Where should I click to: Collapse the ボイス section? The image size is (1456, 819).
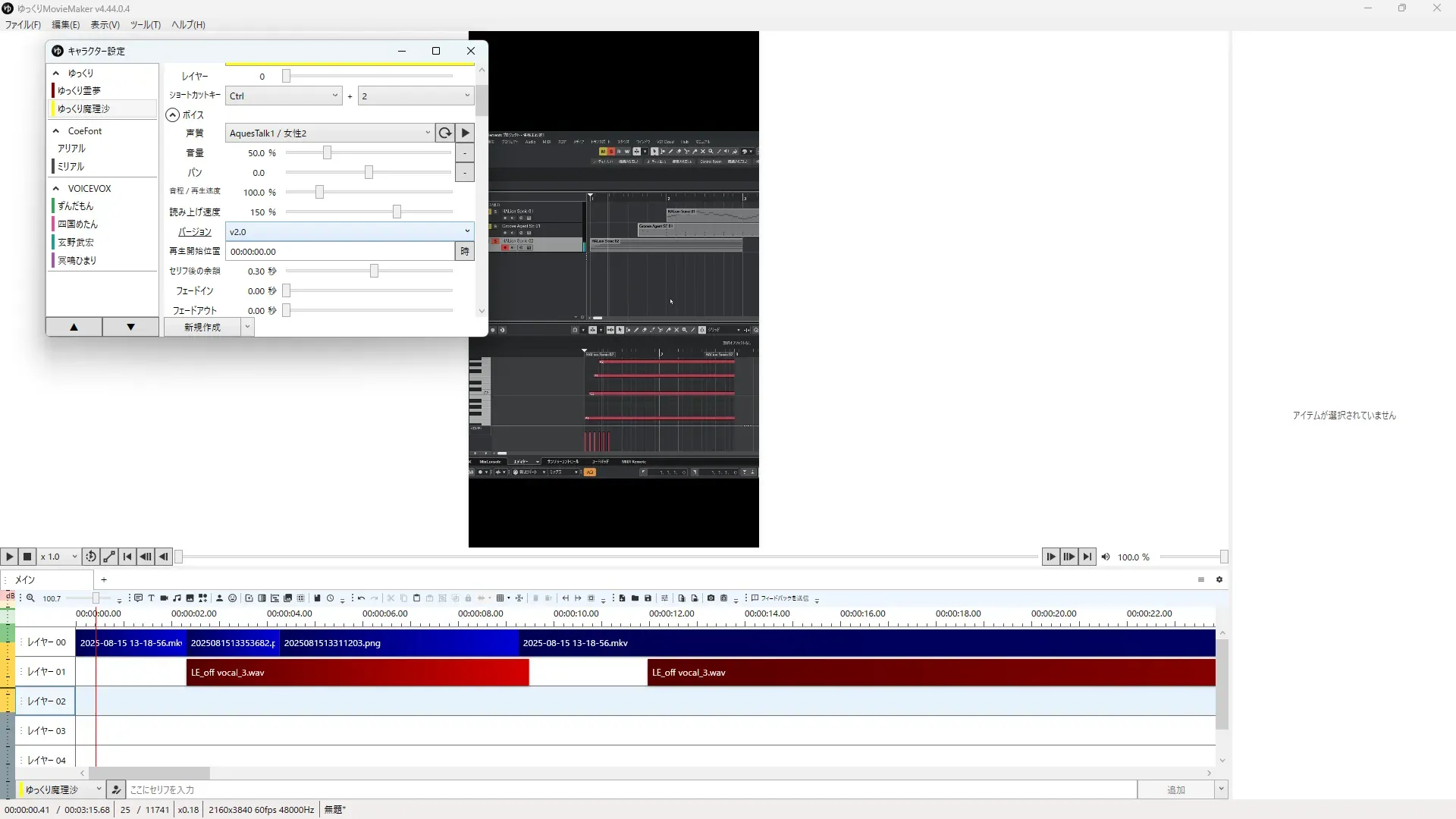click(173, 115)
